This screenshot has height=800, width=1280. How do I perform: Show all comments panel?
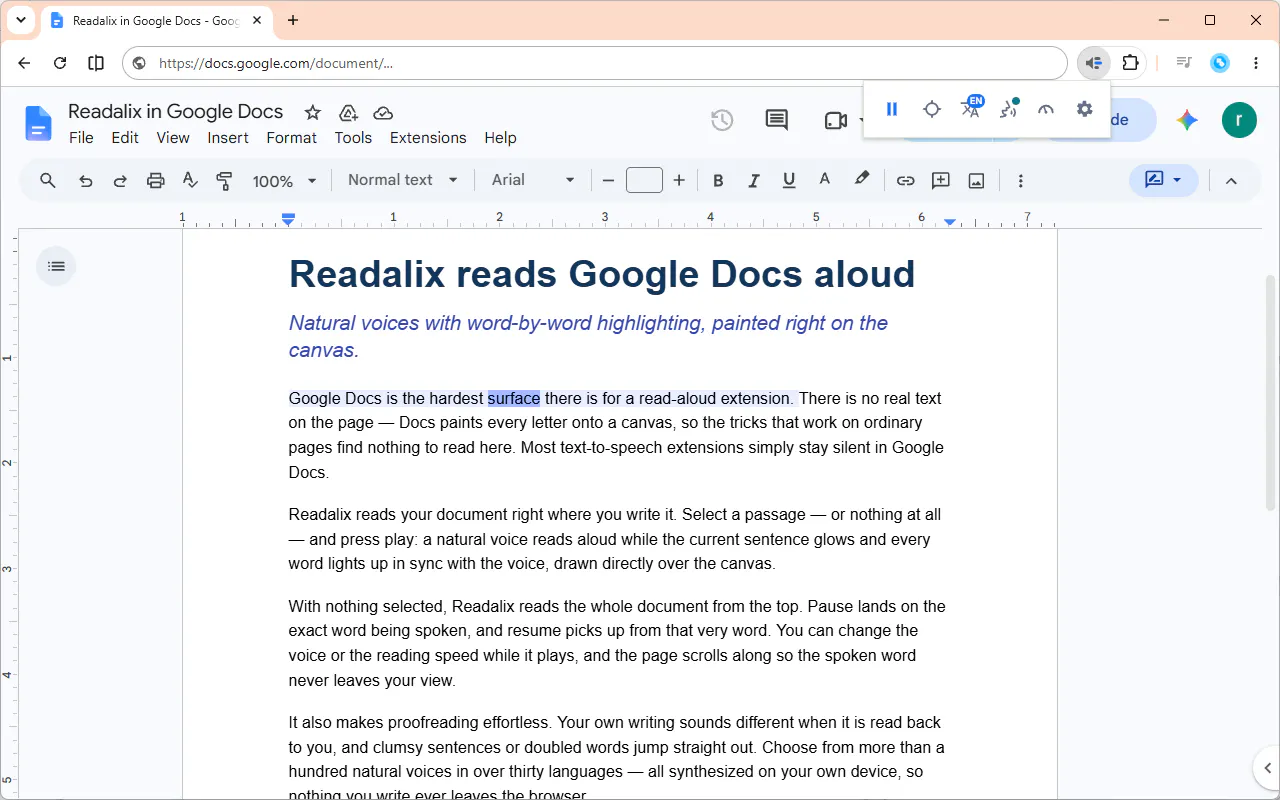776,120
